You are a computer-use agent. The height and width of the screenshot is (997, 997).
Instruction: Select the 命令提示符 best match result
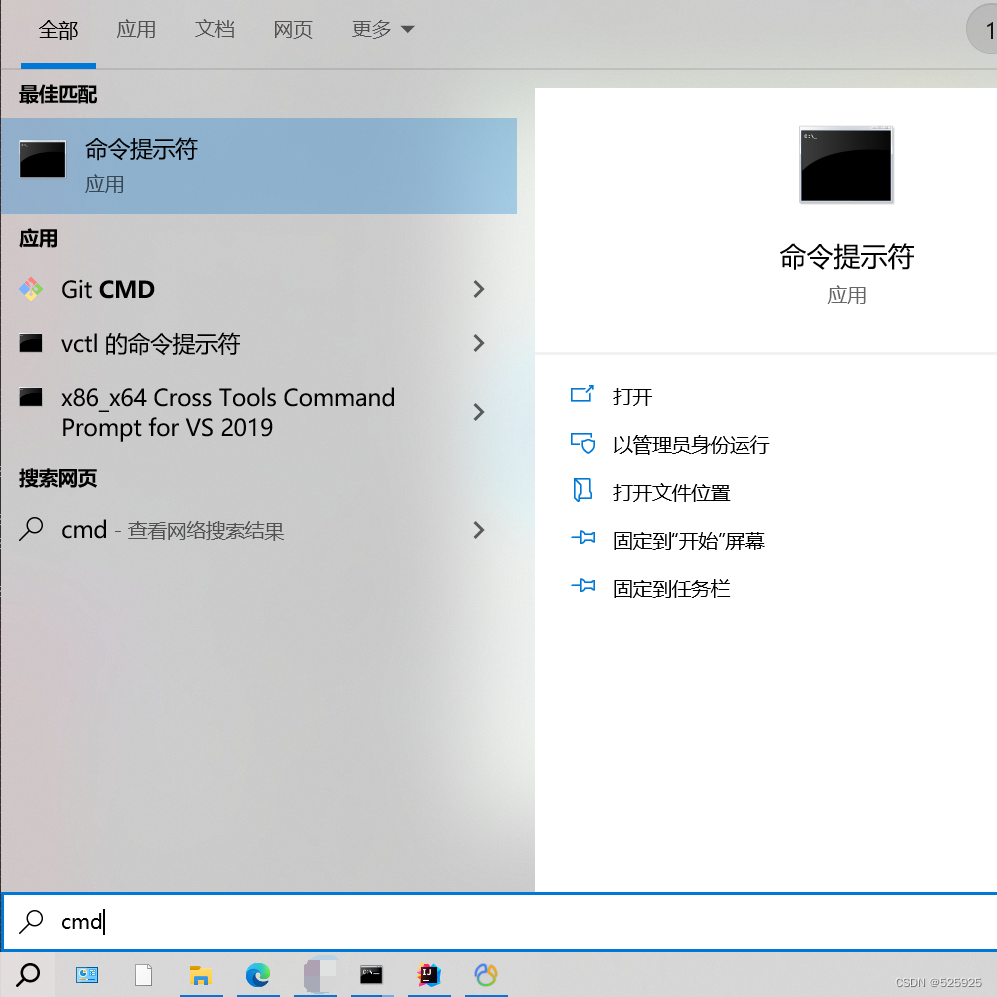259,166
